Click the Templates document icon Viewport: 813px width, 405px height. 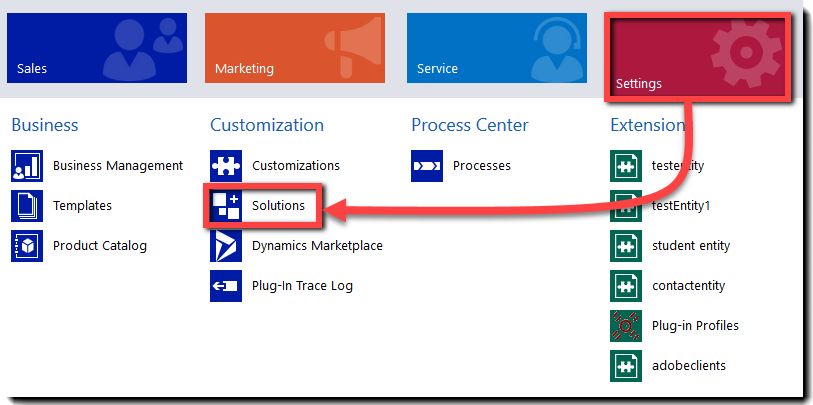point(27,206)
